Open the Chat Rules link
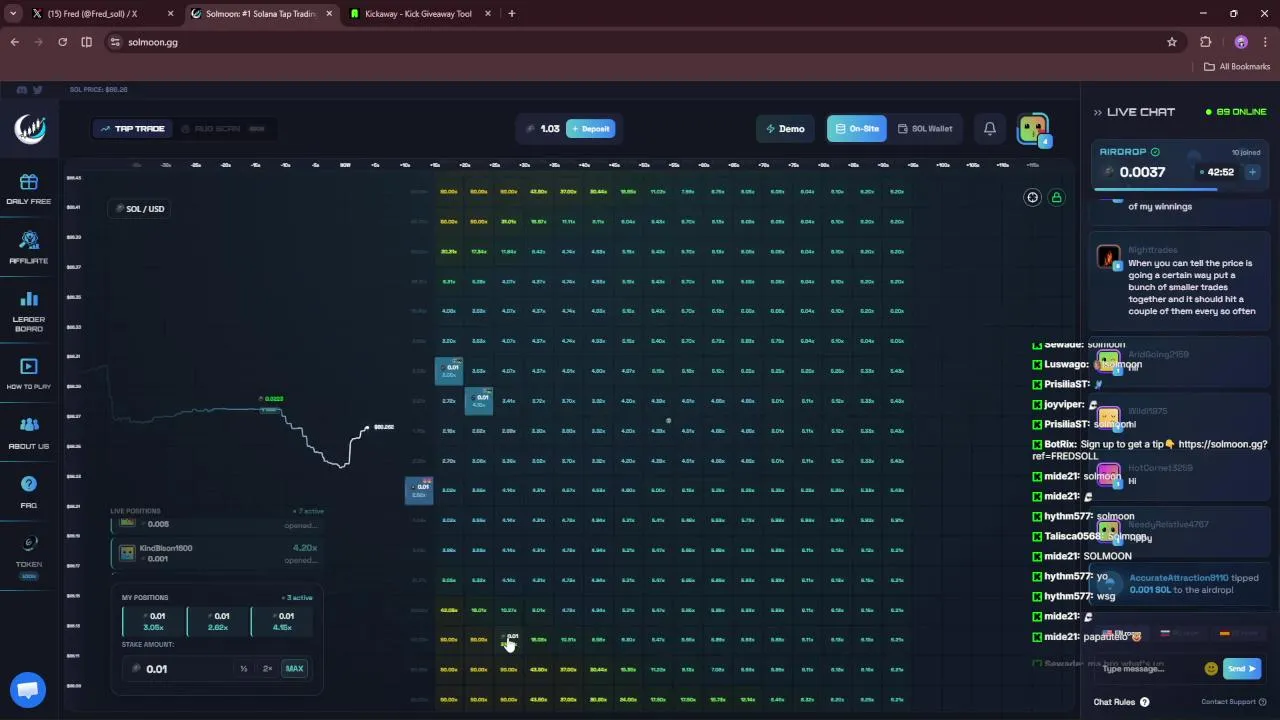The height and width of the screenshot is (720, 1280). 1114,702
